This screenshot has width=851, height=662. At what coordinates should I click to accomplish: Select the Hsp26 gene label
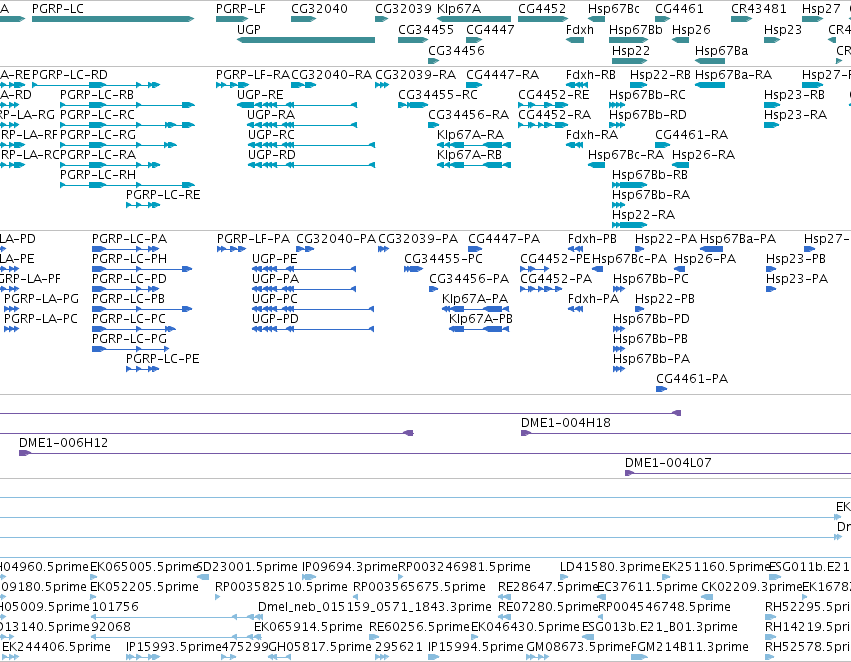[x=691, y=30]
